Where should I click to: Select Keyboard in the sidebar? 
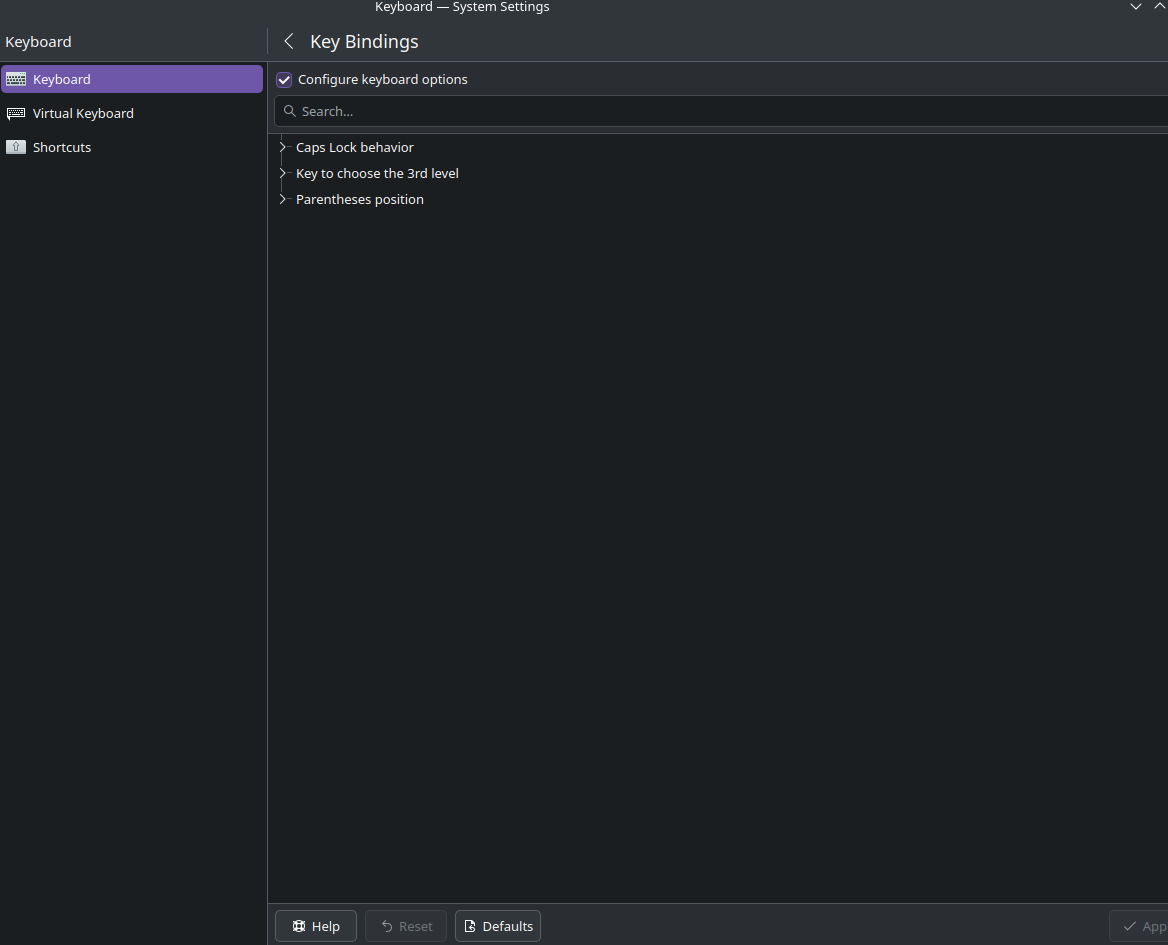coord(132,79)
